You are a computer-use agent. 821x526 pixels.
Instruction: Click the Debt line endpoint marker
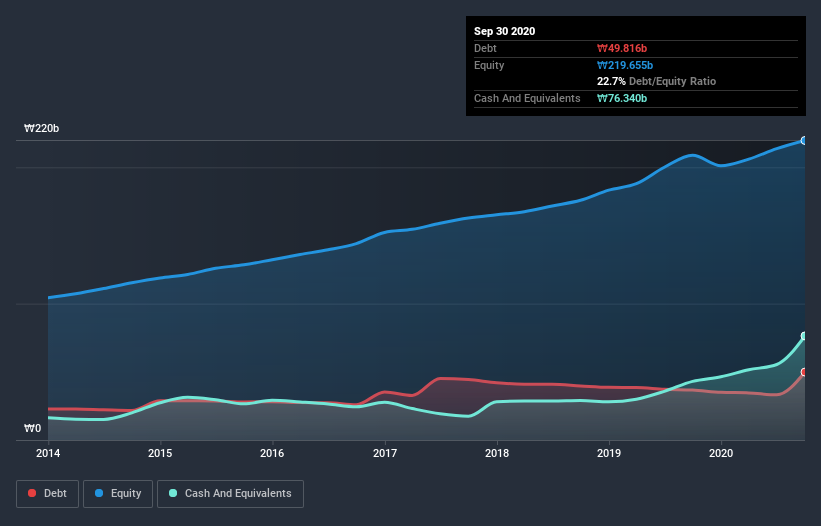tap(804, 372)
